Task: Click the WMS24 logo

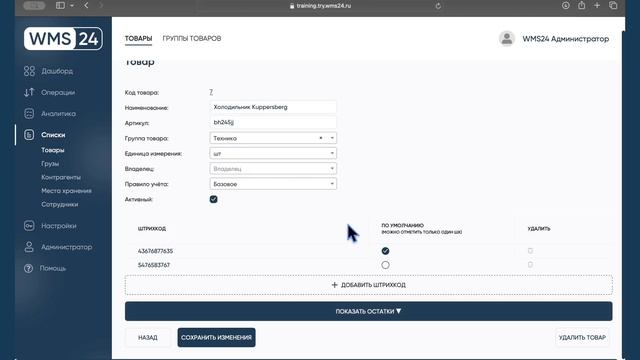Action: (63, 39)
